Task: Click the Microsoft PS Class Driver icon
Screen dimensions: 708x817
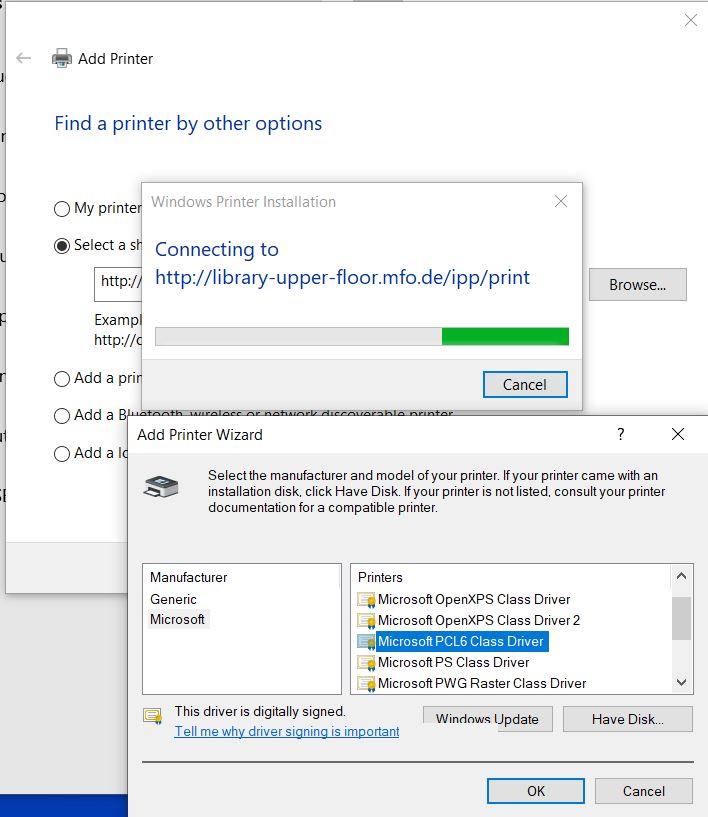Action: click(366, 663)
